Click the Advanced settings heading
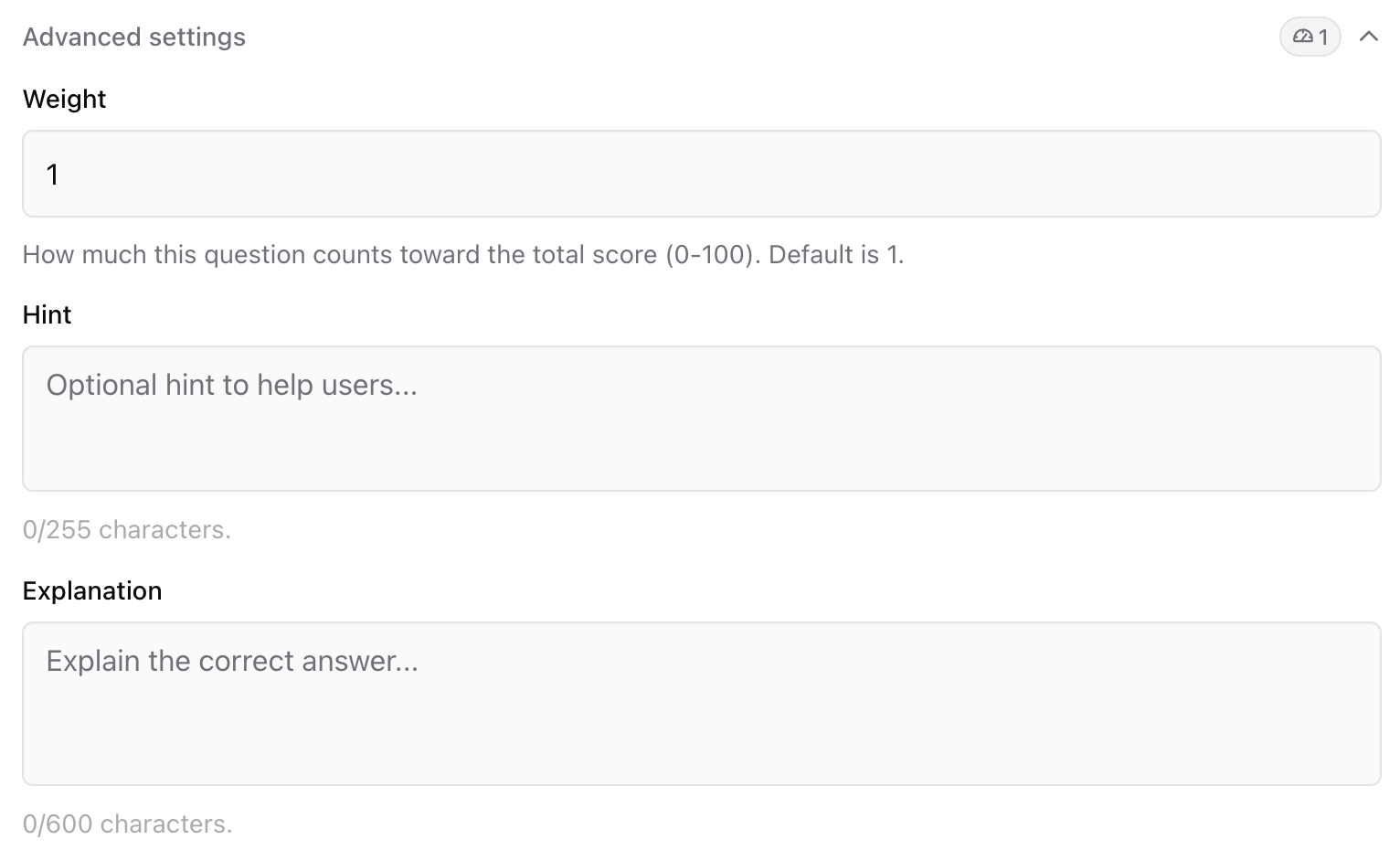This screenshot has width=1400, height=850. tap(134, 37)
